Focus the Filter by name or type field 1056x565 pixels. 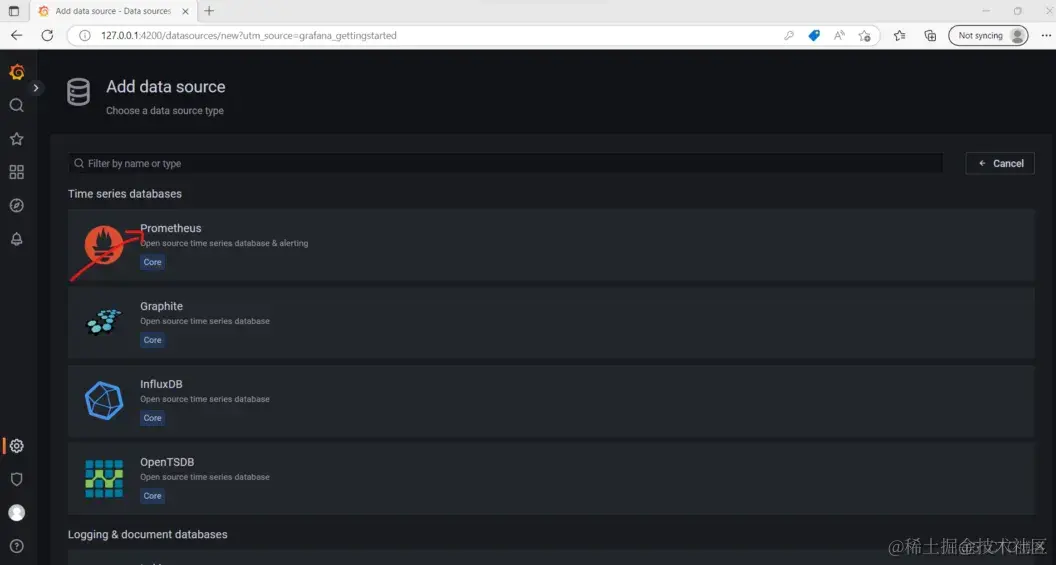(x=505, y=164)
